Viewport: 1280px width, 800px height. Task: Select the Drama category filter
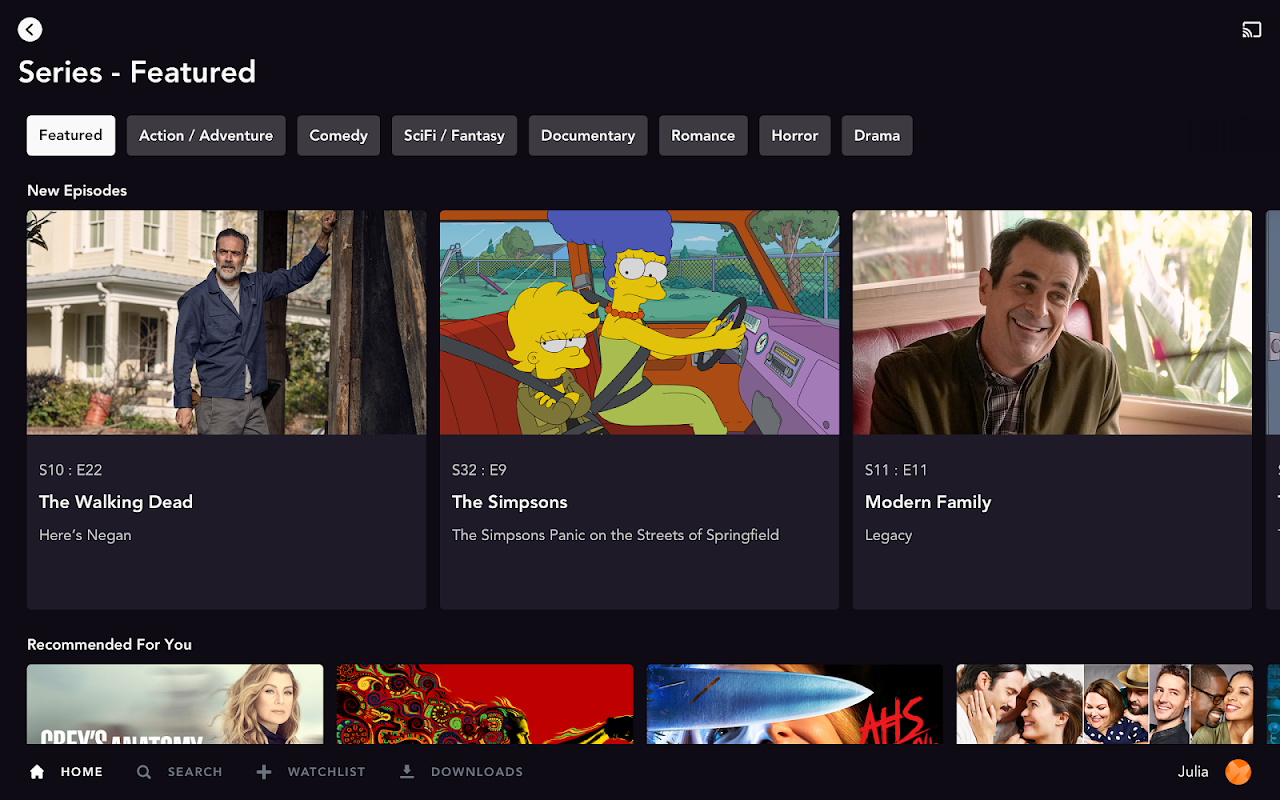pyautogui.click(x=876, y=135)
